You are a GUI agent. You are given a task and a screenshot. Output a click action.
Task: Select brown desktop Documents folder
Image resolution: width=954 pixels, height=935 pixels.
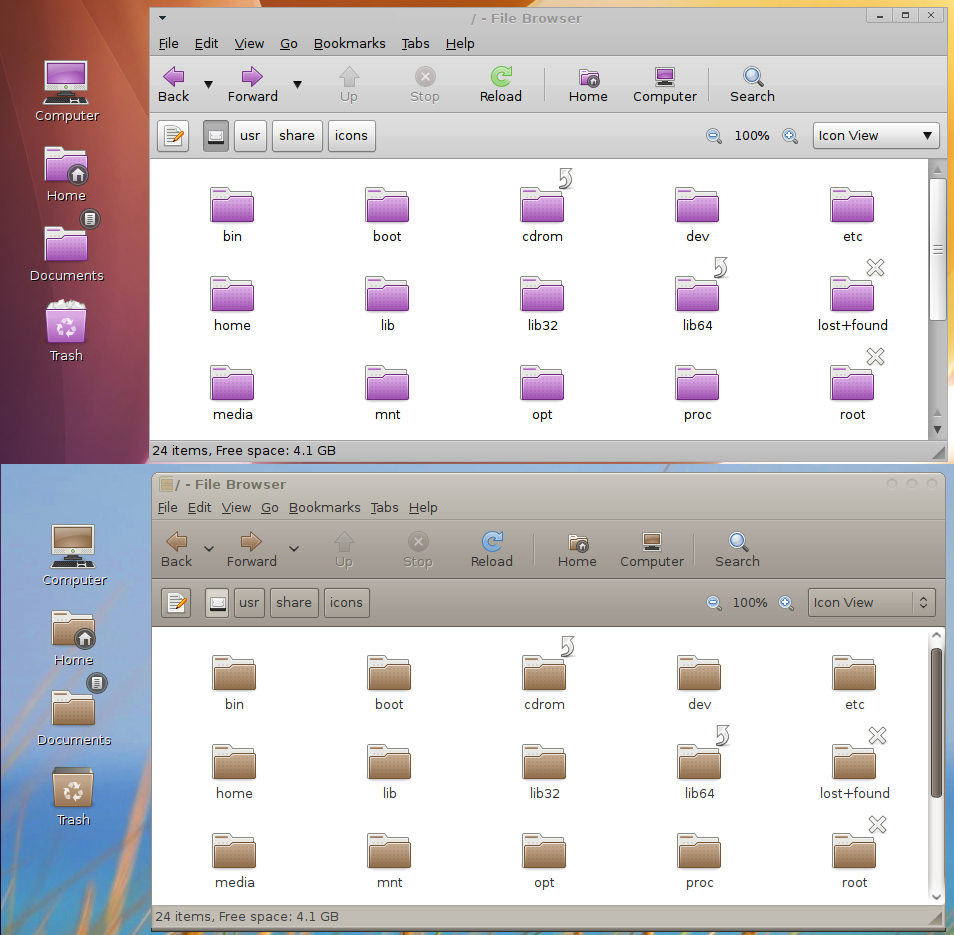(x=73, y=709)
